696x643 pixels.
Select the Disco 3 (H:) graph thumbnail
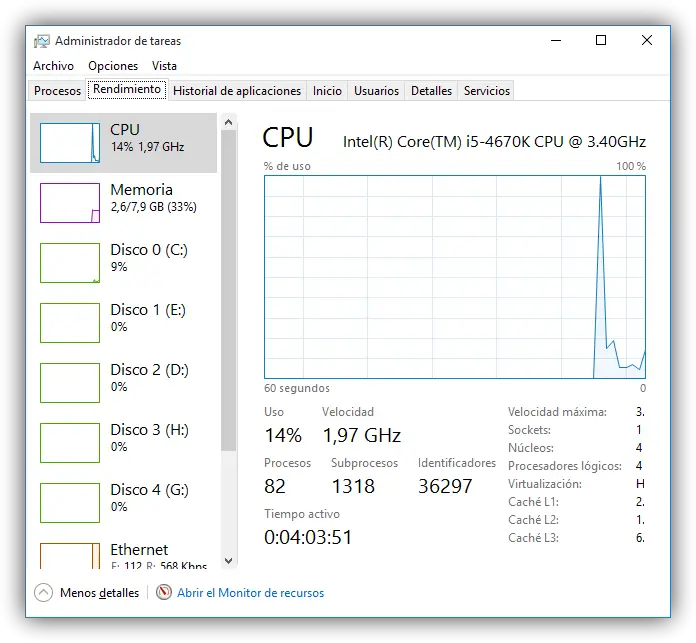[x=70, y=443]
